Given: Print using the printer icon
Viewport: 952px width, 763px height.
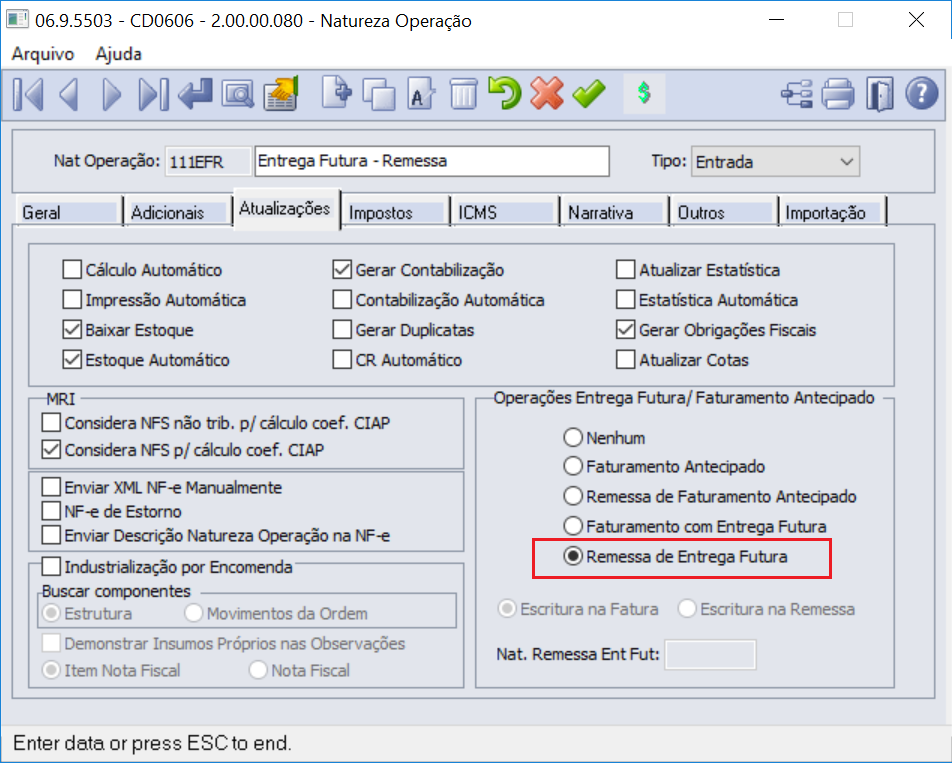Looking at the screenshot, I should (838, 95).
